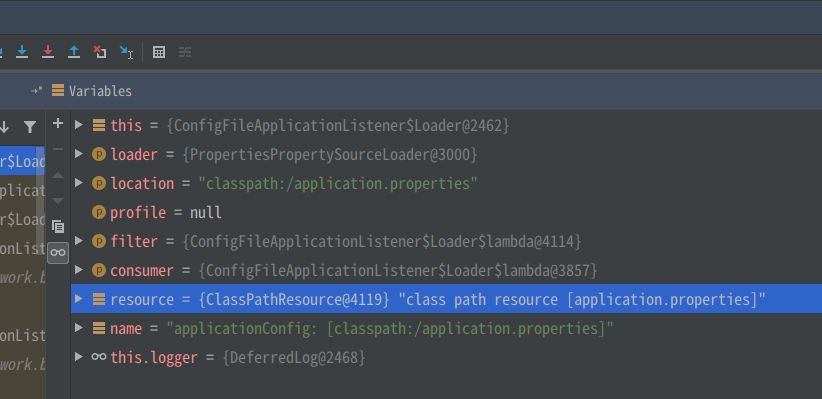Click the plus icon to add new watch

(58, 124)
